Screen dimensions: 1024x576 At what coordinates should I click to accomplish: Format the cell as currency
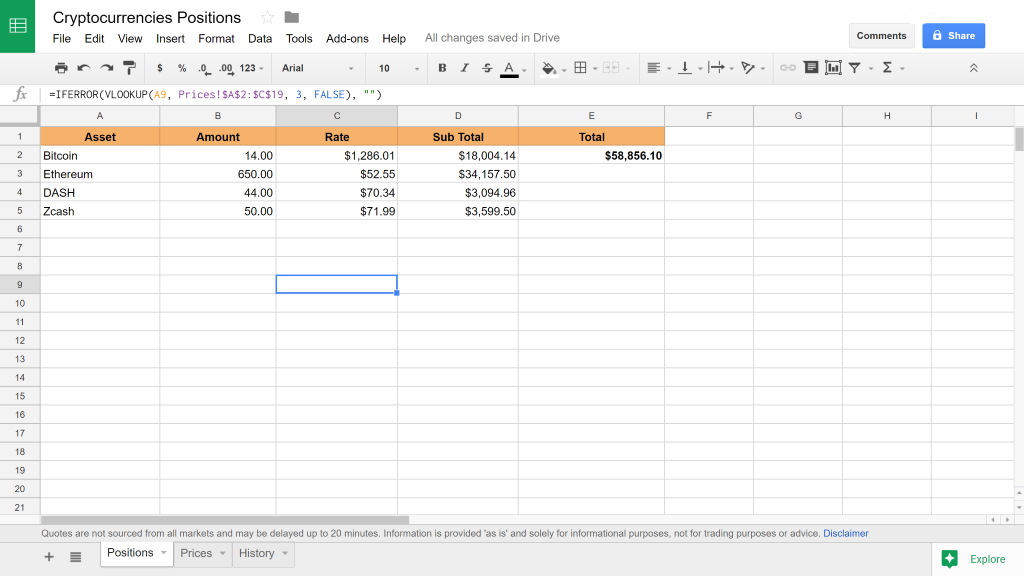[159, 68]
